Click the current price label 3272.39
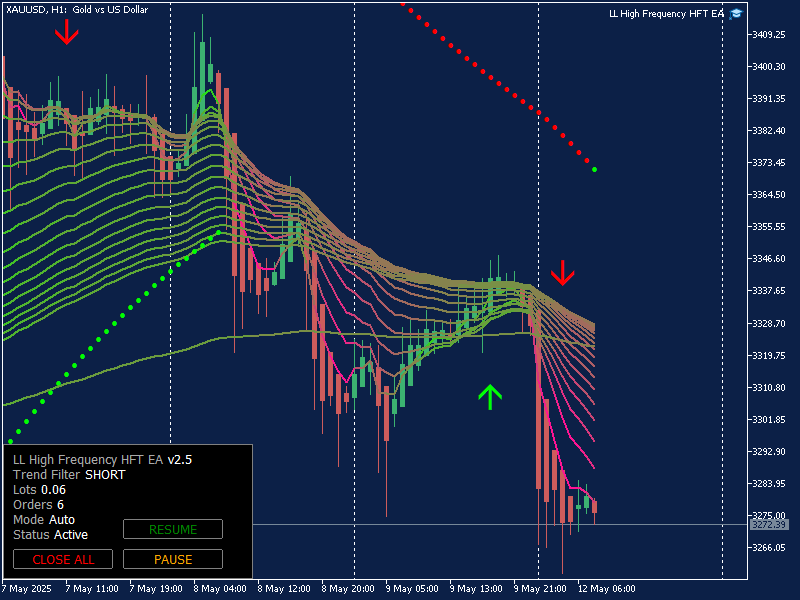 [769, 524]
